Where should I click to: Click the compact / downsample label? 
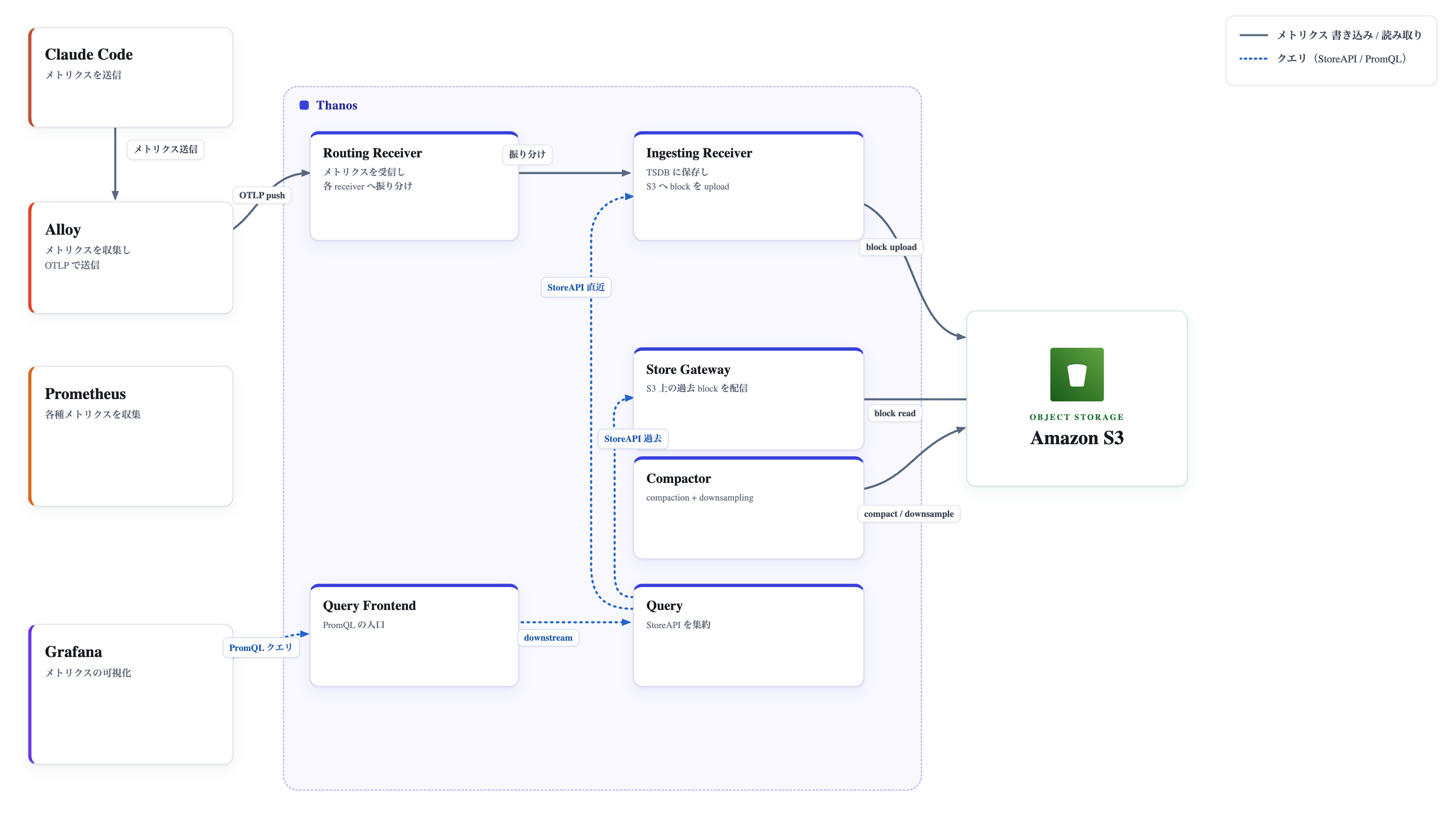tap(908, 514)
